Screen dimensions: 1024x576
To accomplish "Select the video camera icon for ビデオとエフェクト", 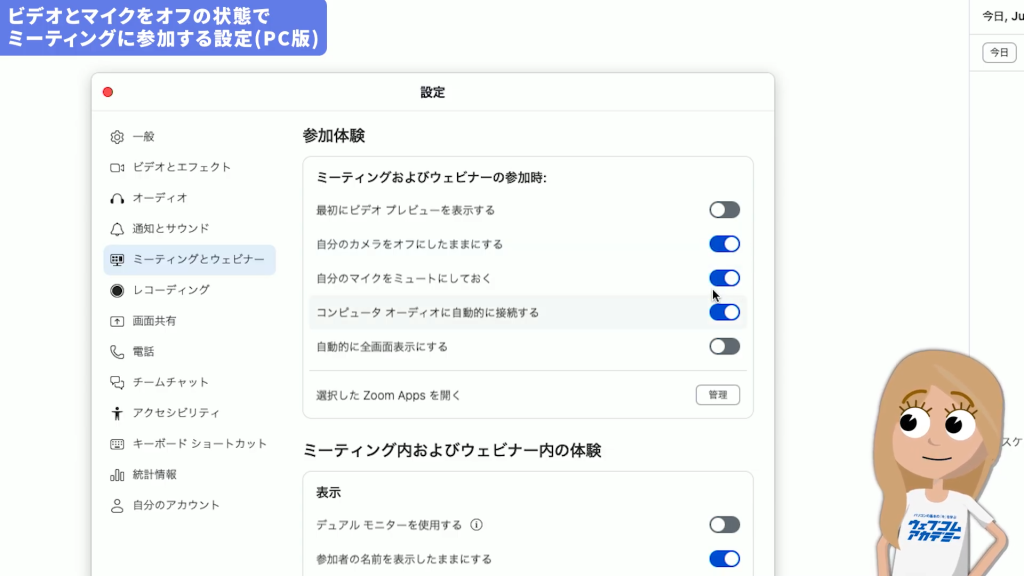I will 117,168.
